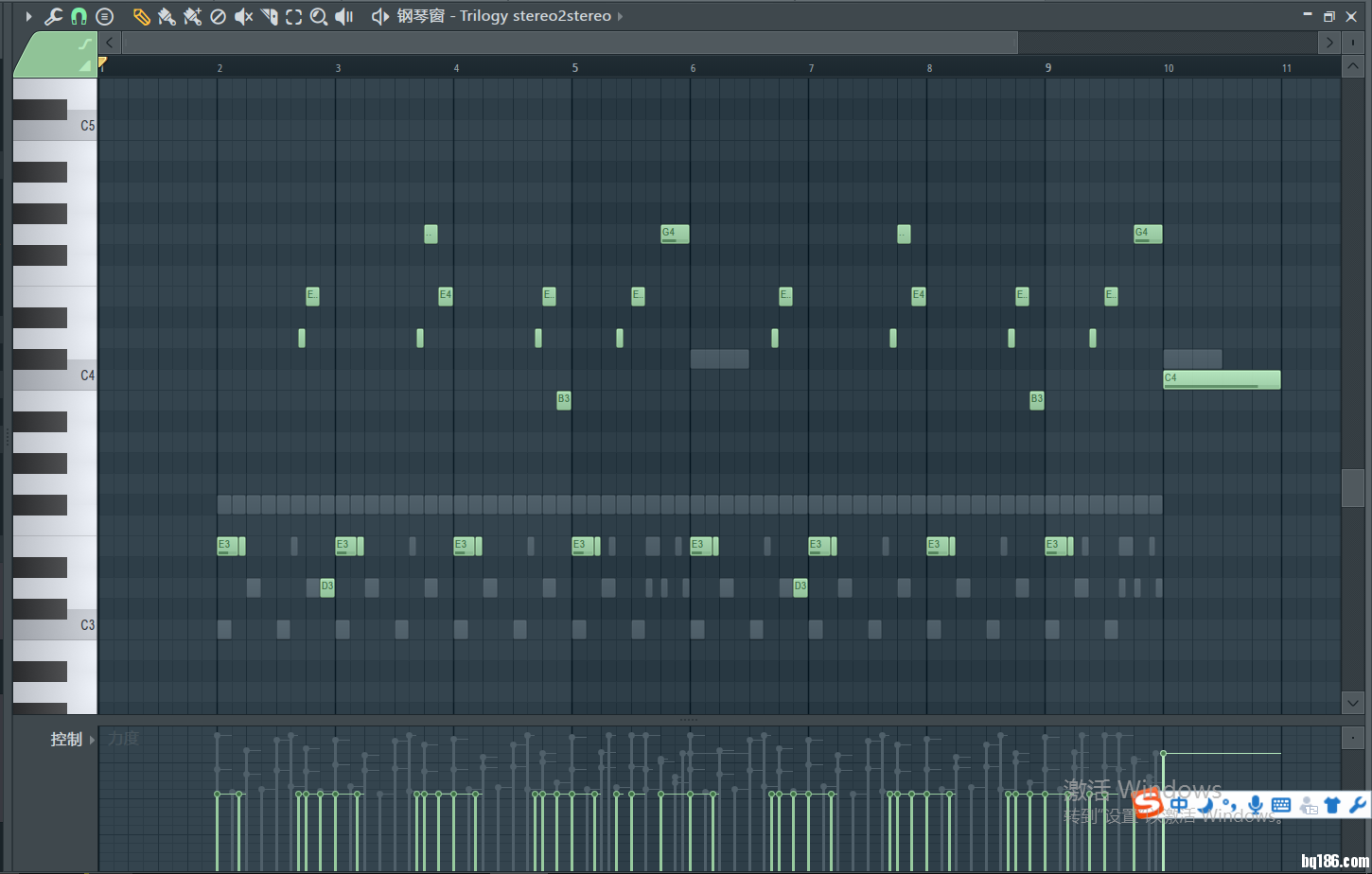Expand the arrow after Trilogy stereo2stereo title
Viewport: 1372px width, 874px height.
pos(621,16)
